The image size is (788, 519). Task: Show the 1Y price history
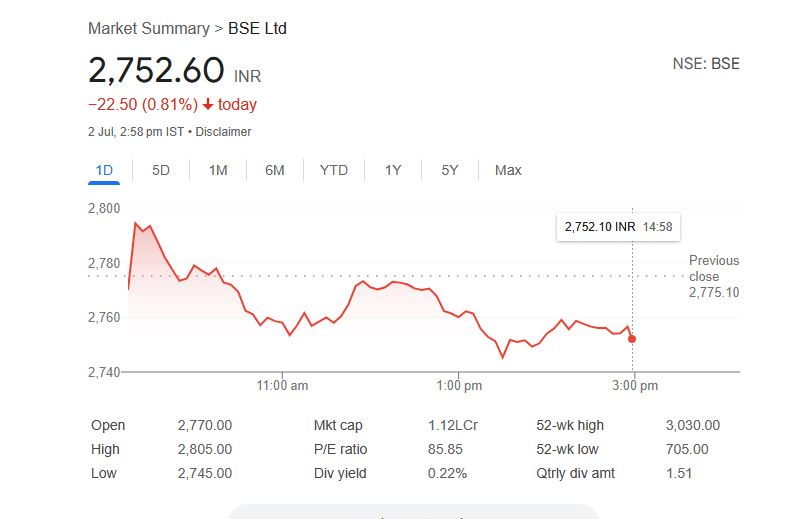click(393, 170)
